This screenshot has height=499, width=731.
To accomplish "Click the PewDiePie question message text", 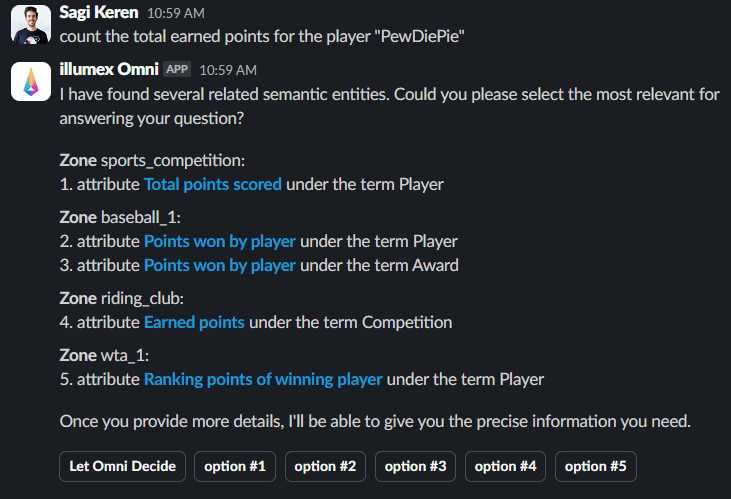I will pyautogui.click(x=264, y=37).
